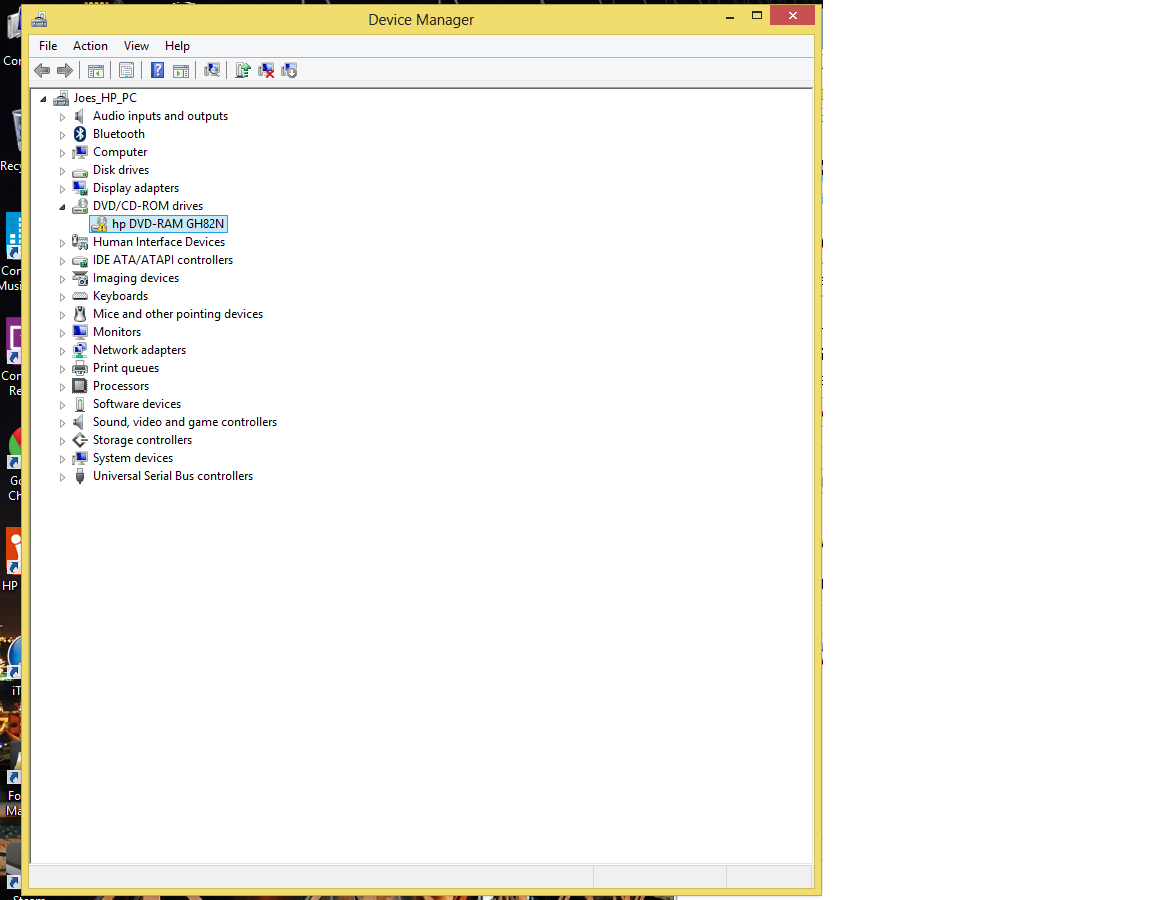
Task: Select the hp DVD-RAM GH82N device
Action: pyautogui.click(x=158, y=223)
